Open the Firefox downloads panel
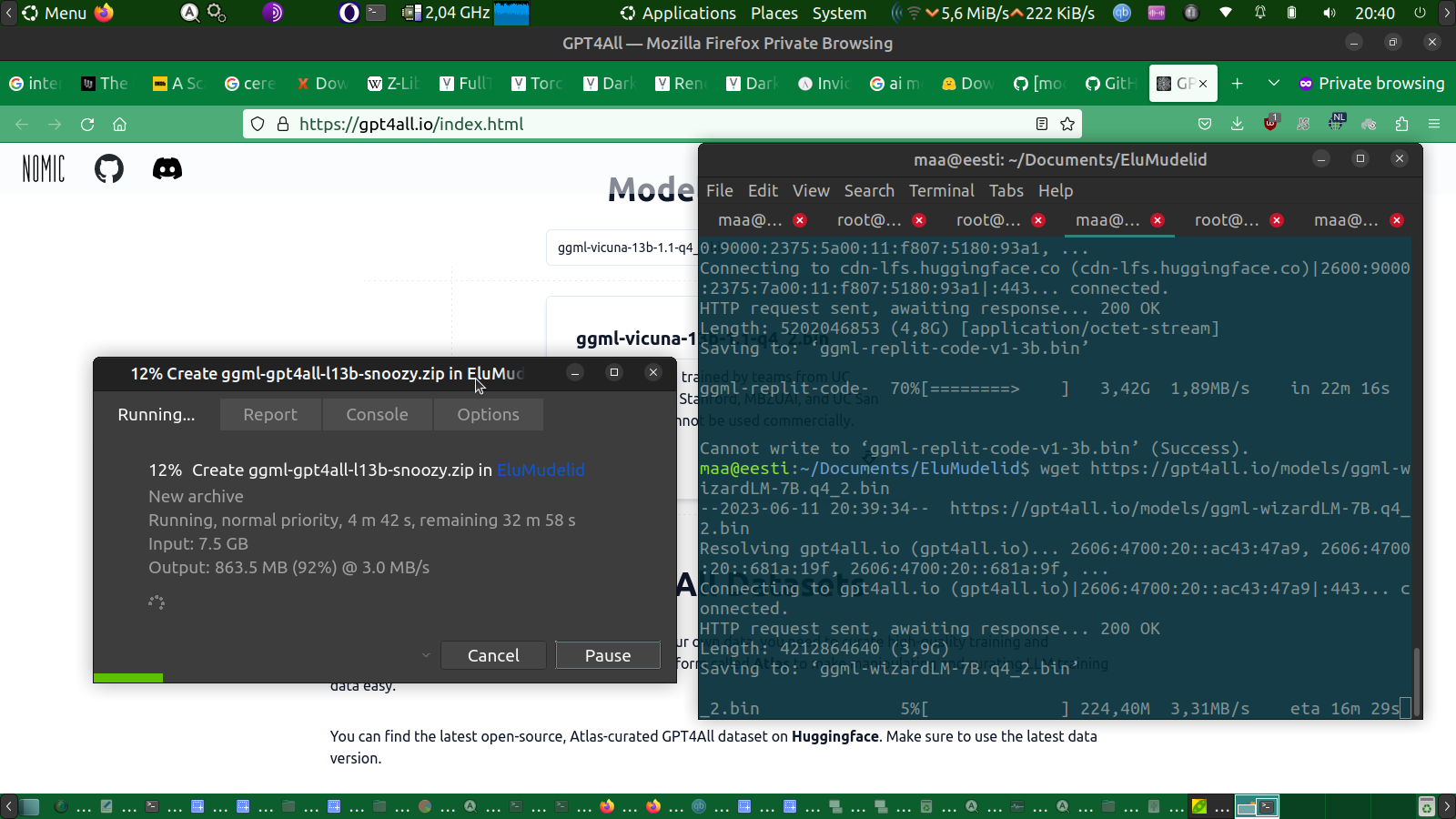This screenshot has height=819, width=1456. pos(1237,124)
